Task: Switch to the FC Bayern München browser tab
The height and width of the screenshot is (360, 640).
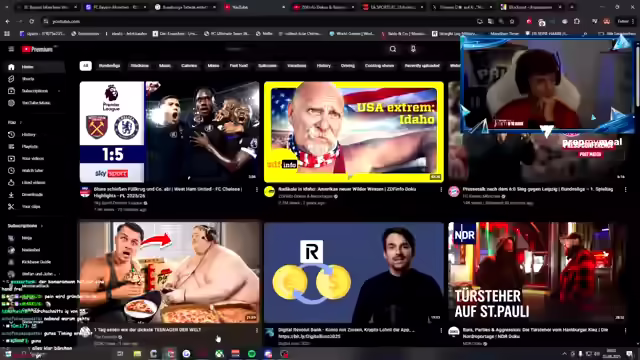Action: (x=116, y=7)
